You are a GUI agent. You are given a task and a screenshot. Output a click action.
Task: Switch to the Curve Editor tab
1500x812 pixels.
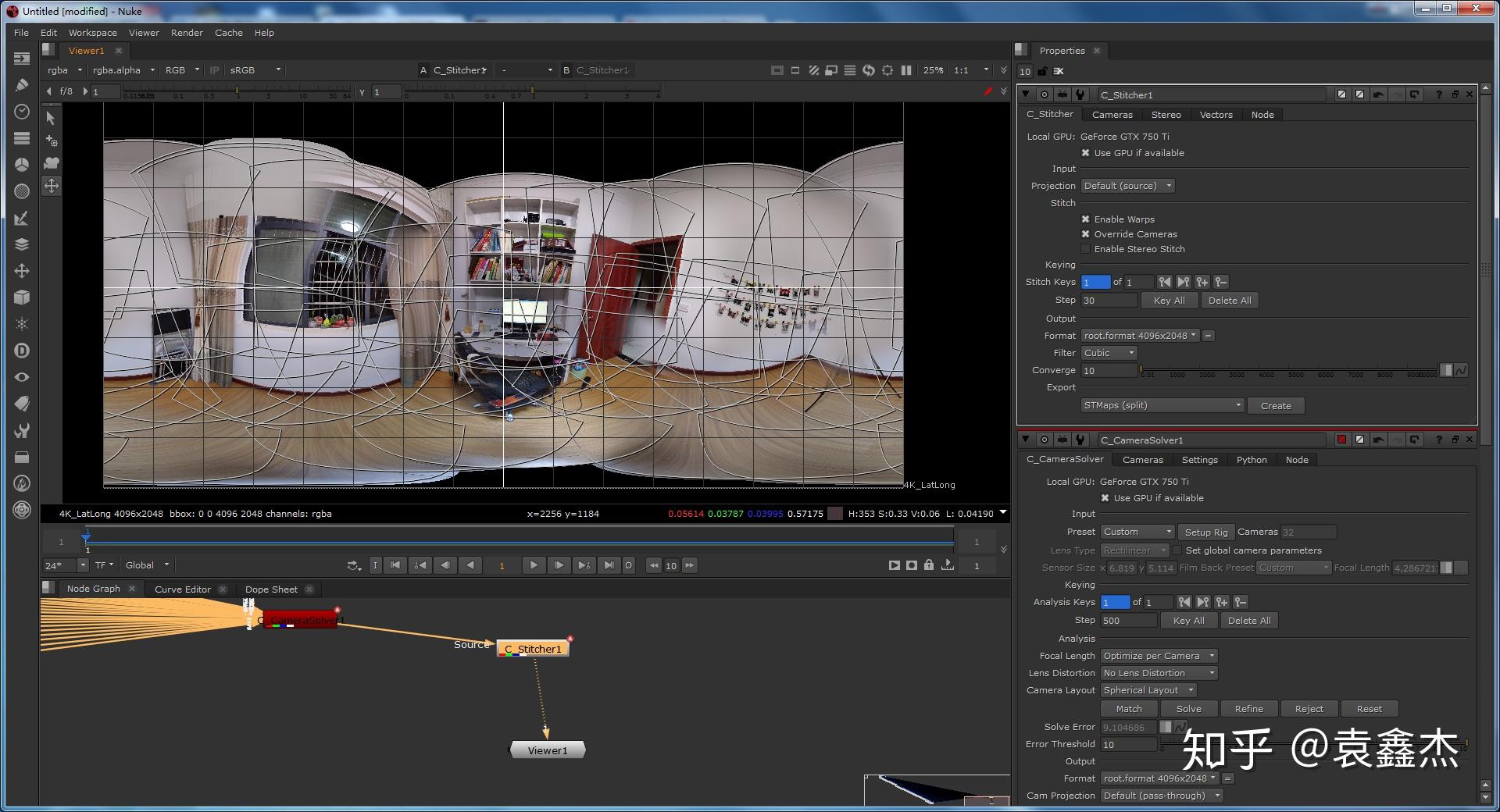tap(183, 589)
